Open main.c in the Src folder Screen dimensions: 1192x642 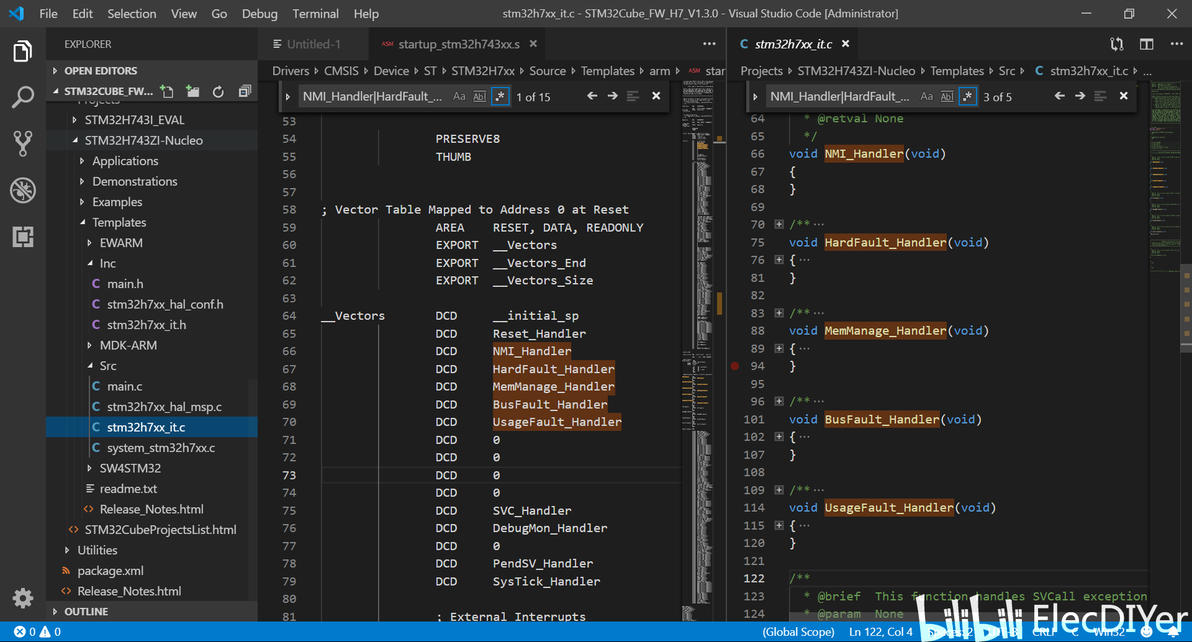pos(124,386)
